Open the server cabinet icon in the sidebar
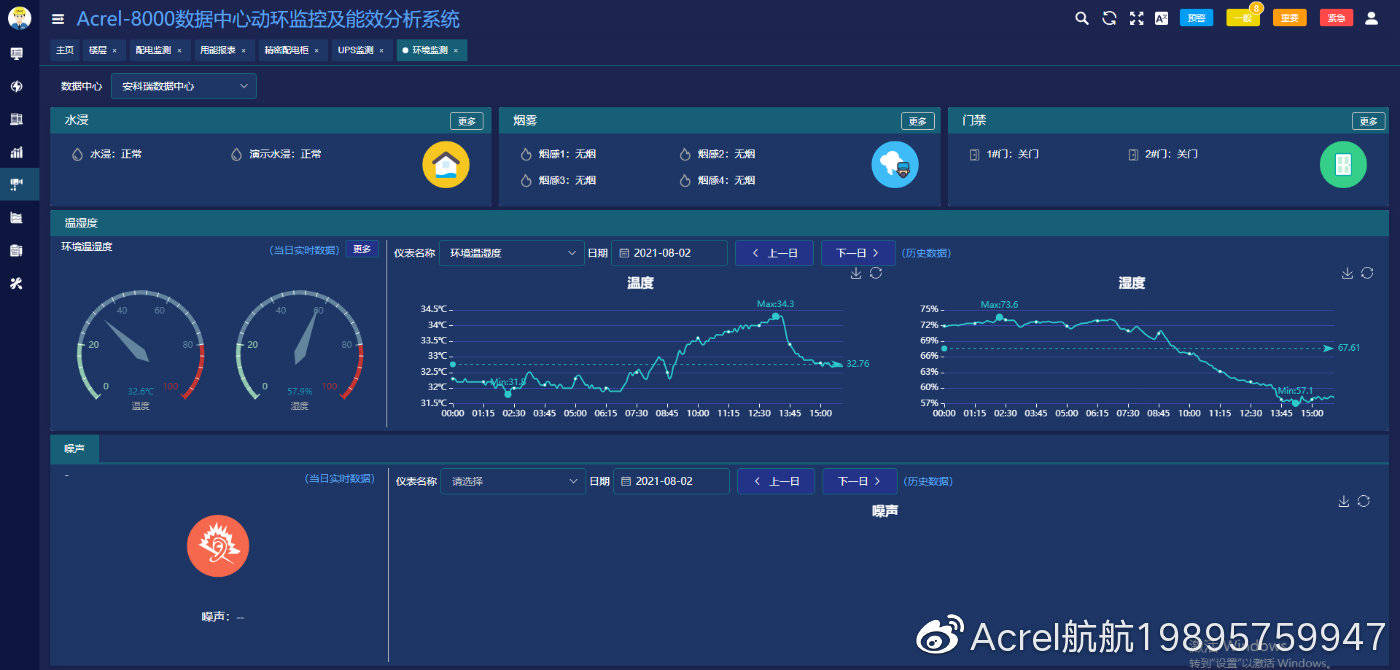The image size is (1400, 670). (x=16, y=119)
